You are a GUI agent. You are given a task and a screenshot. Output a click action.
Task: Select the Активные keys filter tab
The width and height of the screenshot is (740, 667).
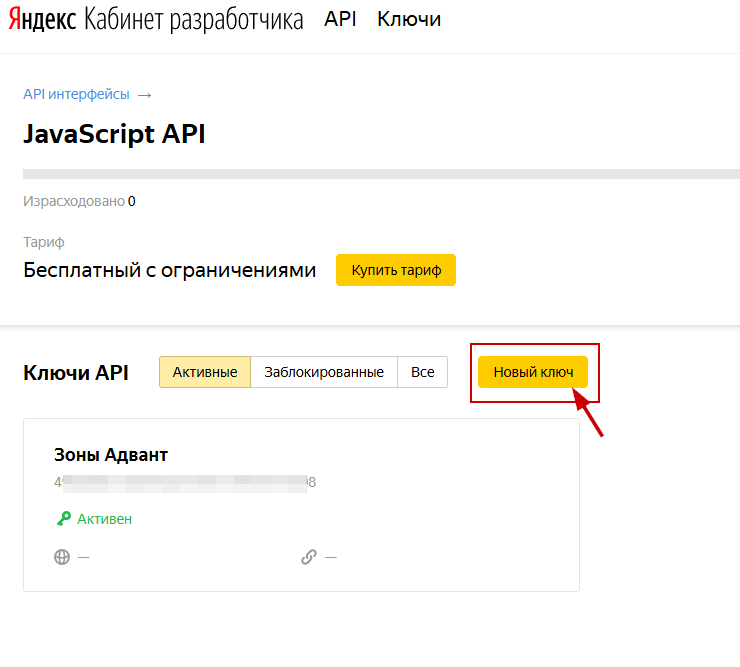pyautogui.click(x=205, y=372)
